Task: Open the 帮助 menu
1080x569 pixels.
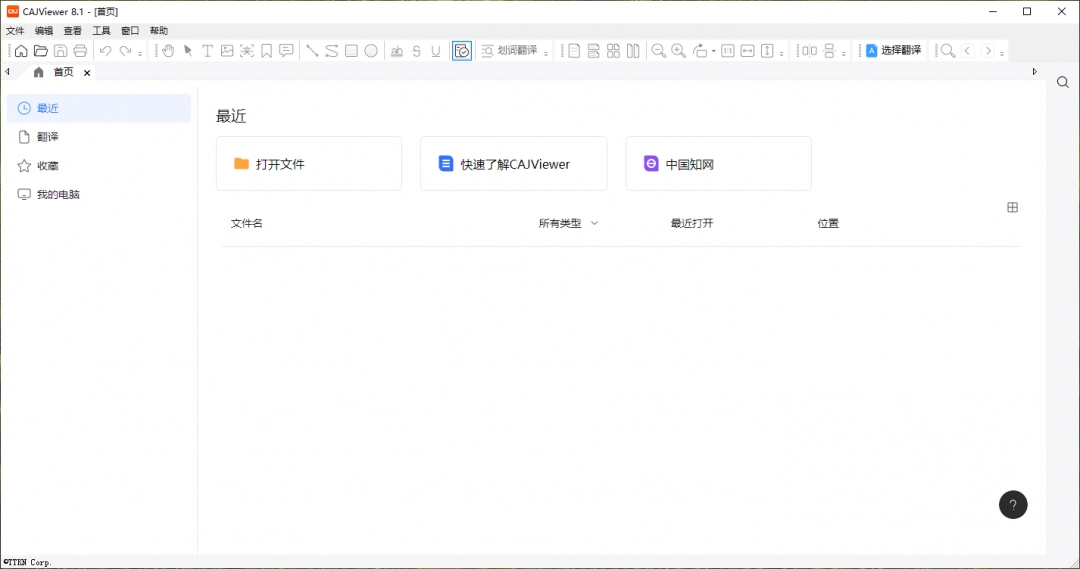Action: pyautogui.click(x=159, y=31)
